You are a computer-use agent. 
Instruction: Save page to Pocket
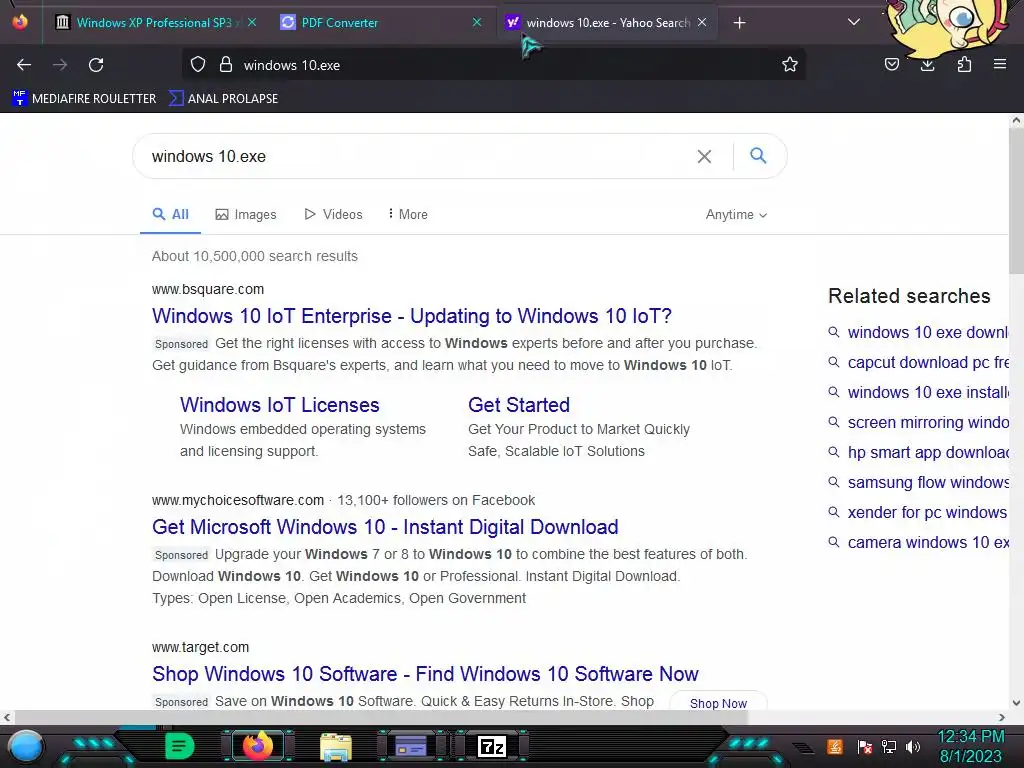(x=891, y=65)
